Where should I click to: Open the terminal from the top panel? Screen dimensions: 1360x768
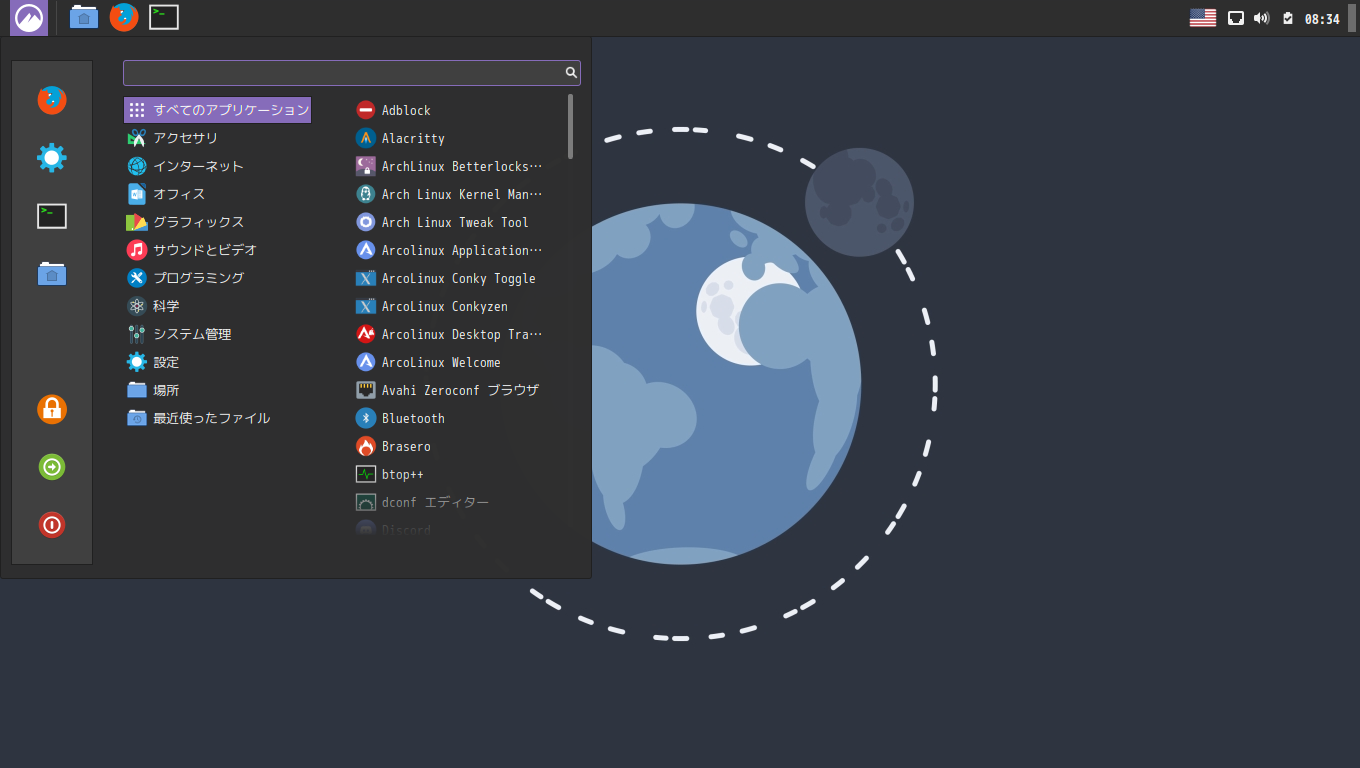tap(164, 17)
